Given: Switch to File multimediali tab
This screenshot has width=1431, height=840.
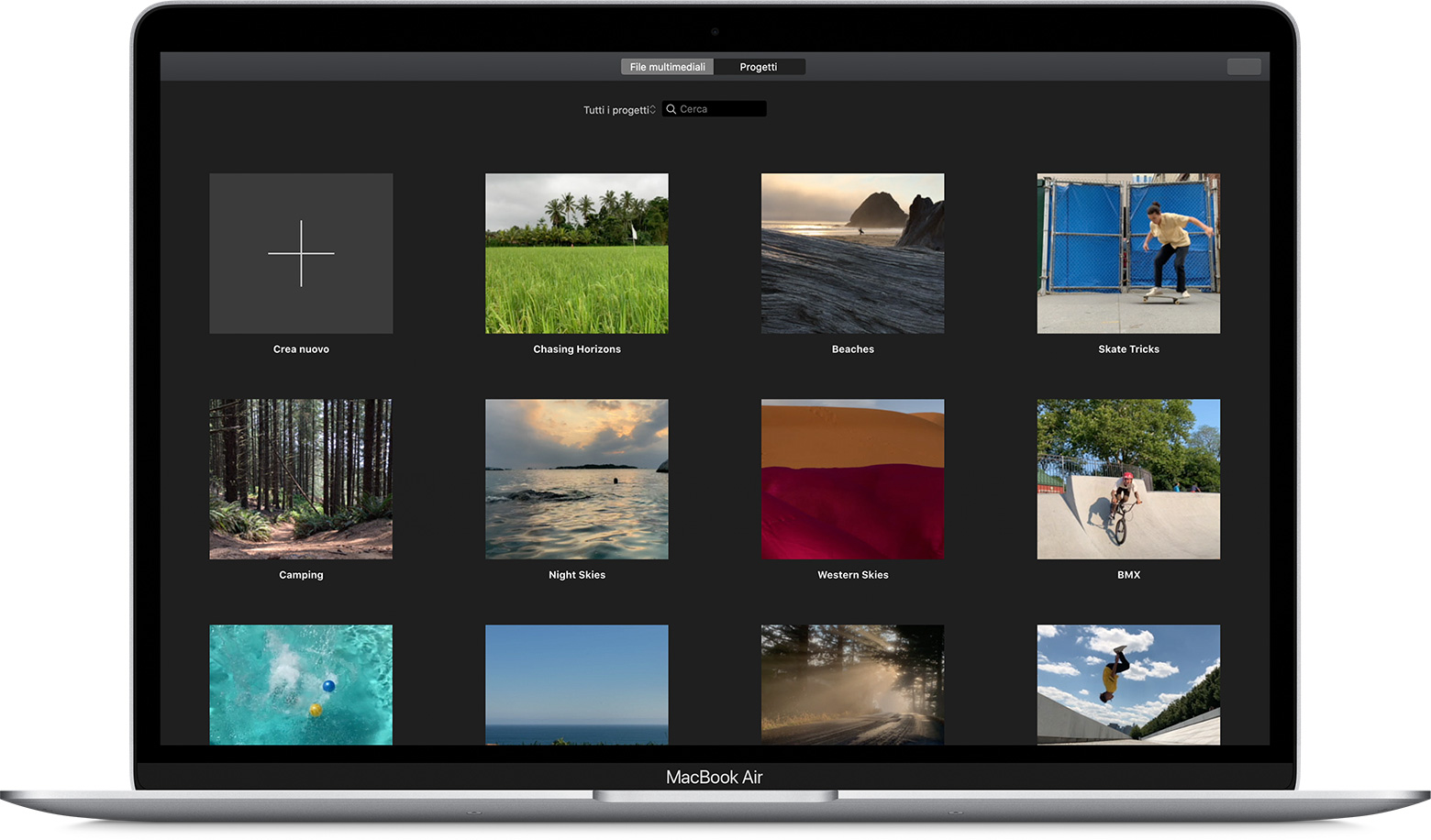Looking at the screenshot, I should pos(667,67).
